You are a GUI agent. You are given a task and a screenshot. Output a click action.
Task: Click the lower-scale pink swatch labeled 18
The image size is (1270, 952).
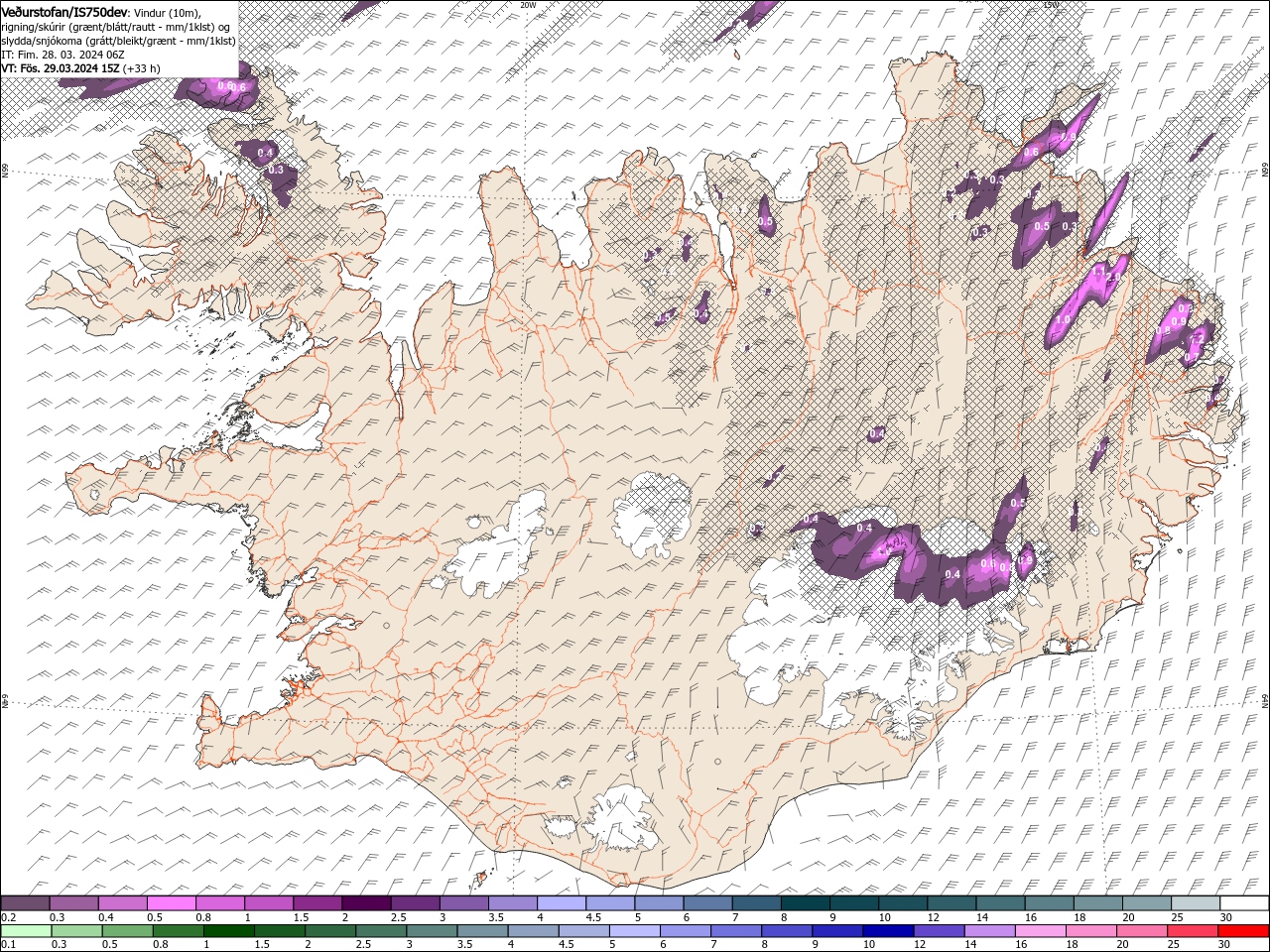click(x=1090, y=931)
